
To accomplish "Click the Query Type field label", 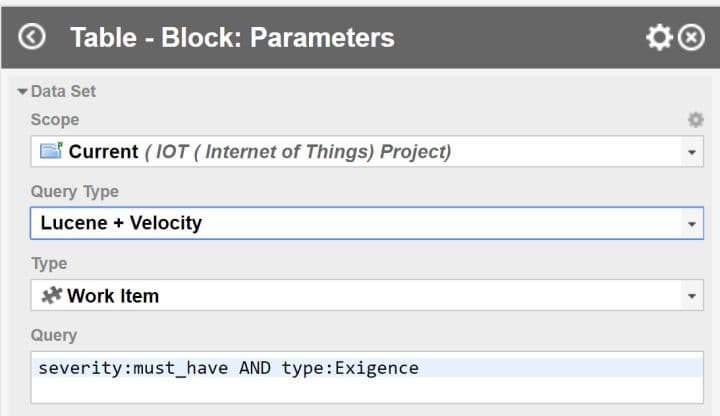I will click(74, 191).
